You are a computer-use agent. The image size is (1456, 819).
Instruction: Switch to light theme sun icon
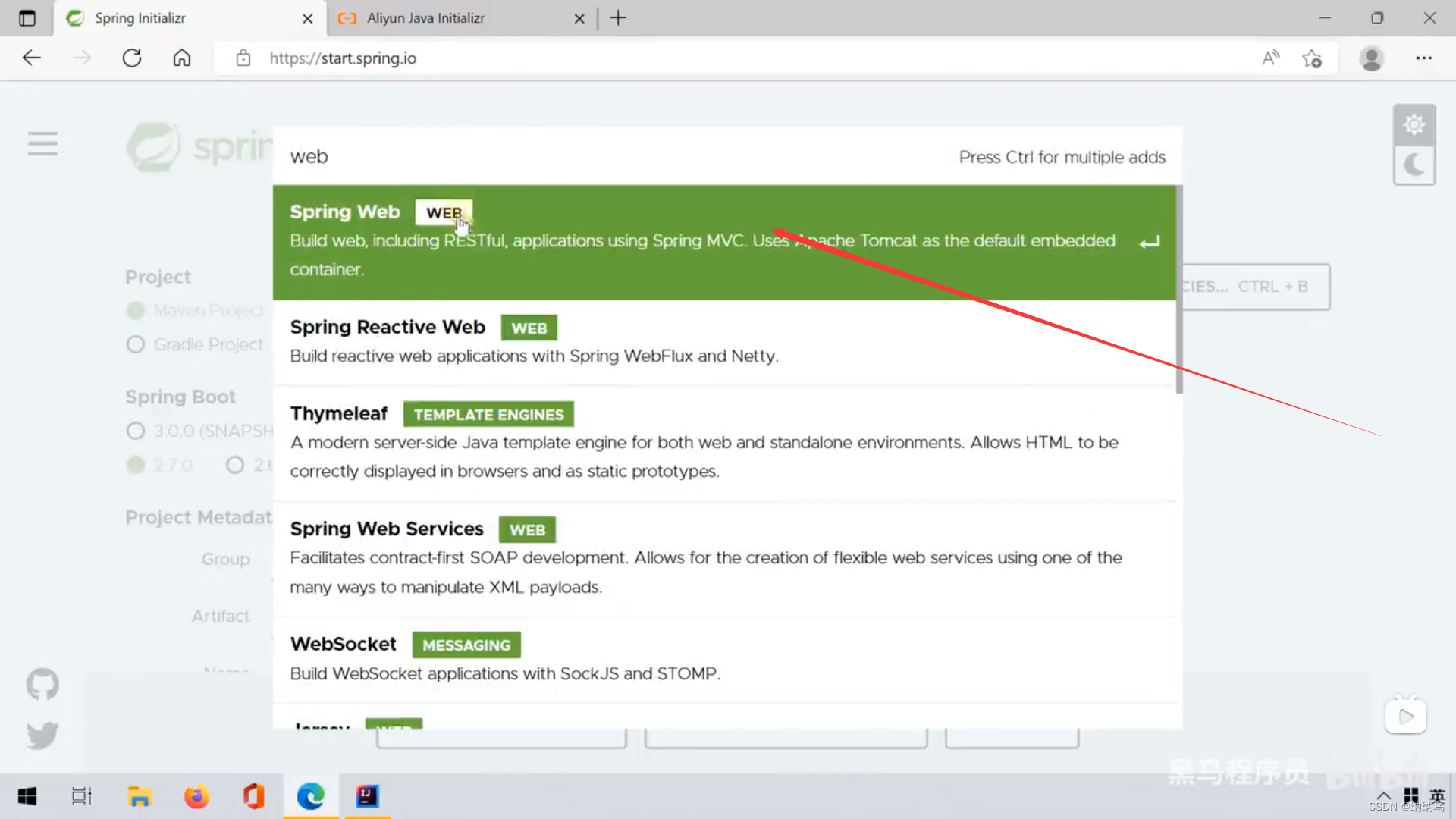1414,124
